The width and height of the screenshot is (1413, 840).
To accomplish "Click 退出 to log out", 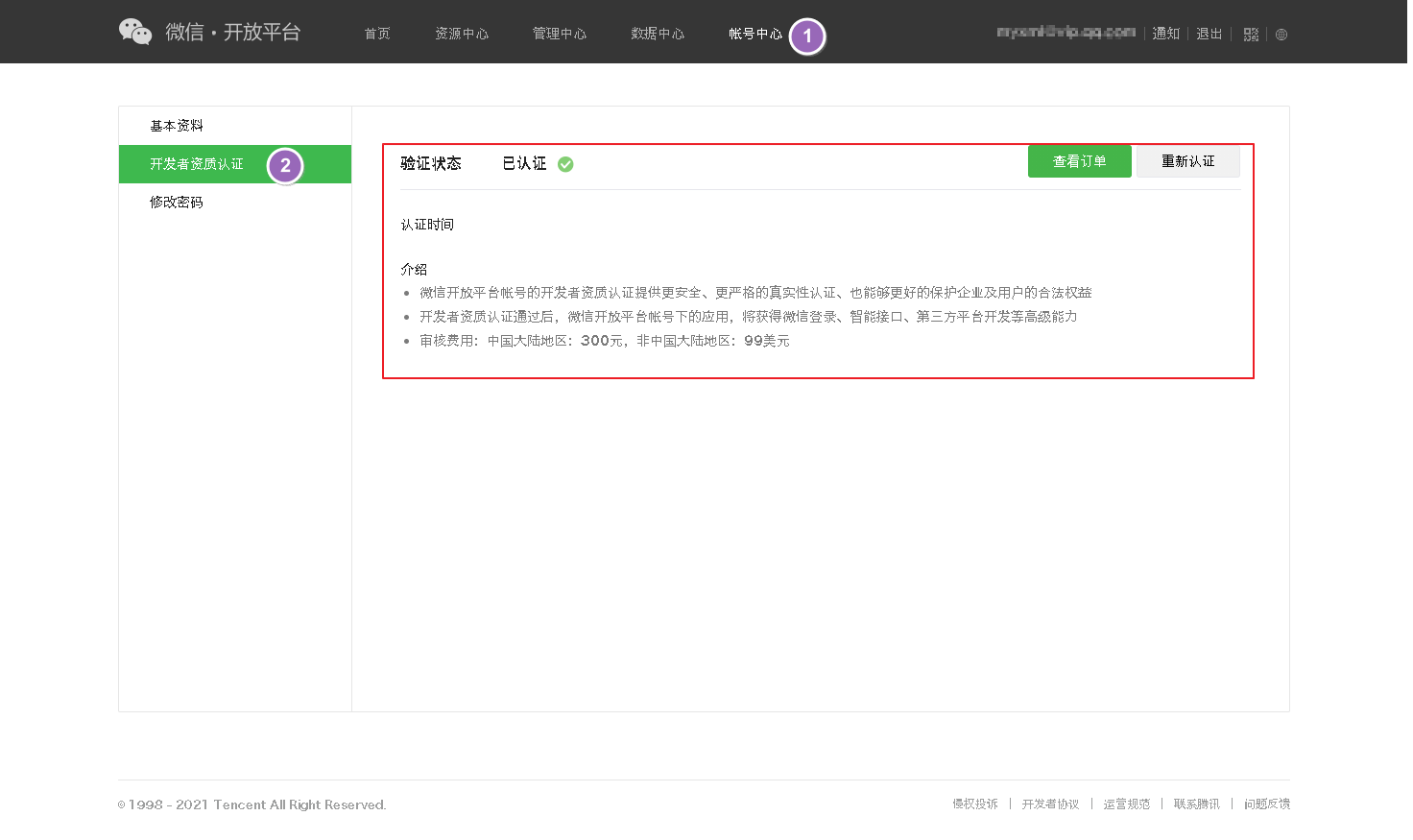I will click(x=1209, y=34).
